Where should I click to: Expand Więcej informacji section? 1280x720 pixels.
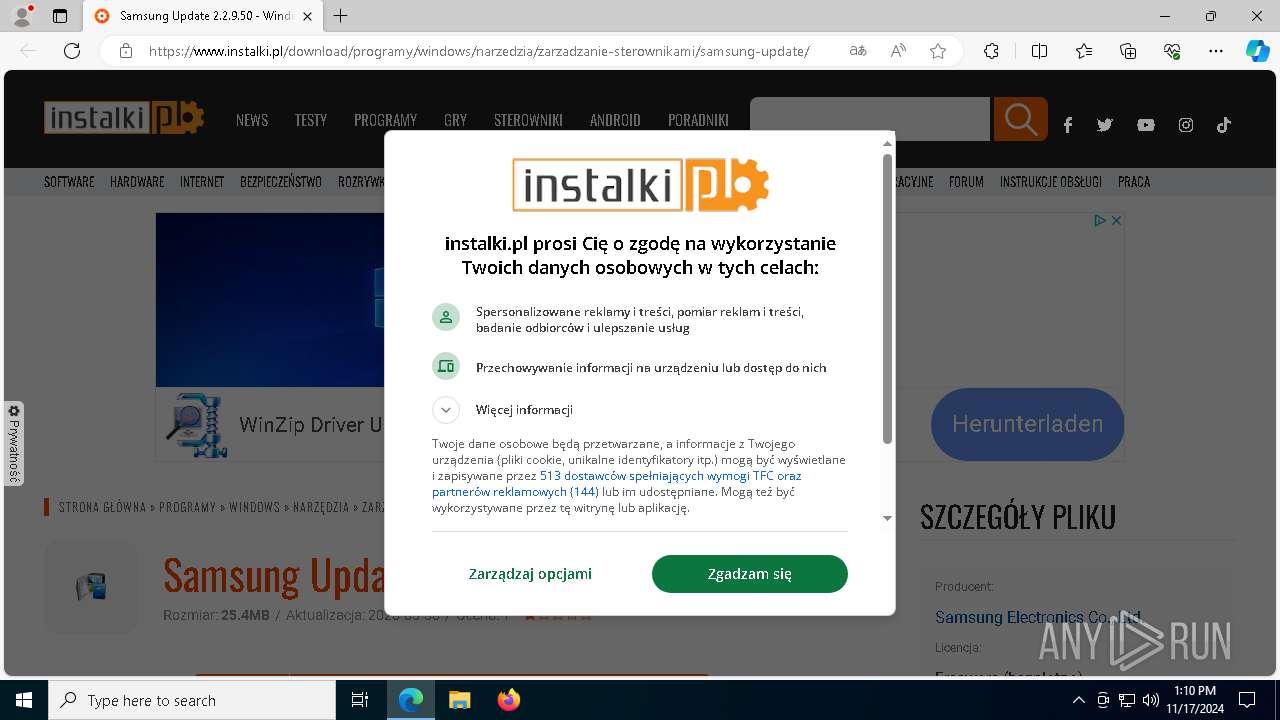[x=446, y=410]
